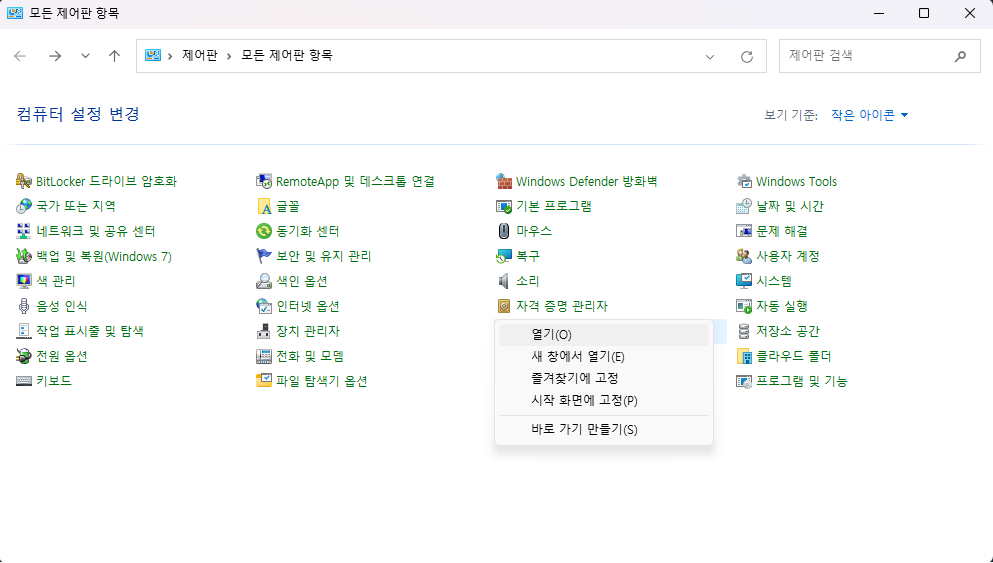Choose 바로 가기 만들기(S) menu entry
This screenshot has height=563, width=993.
click(x=604, y=430)
